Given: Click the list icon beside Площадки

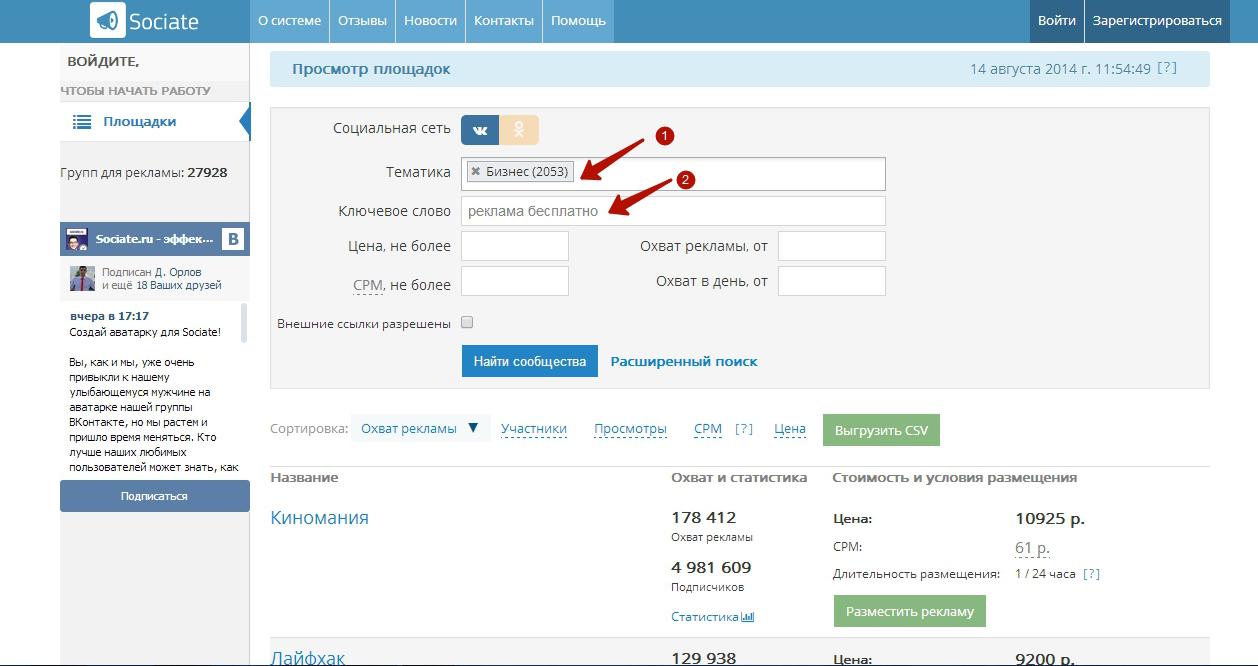Looking at the screenshot, I should pos(82,122).
